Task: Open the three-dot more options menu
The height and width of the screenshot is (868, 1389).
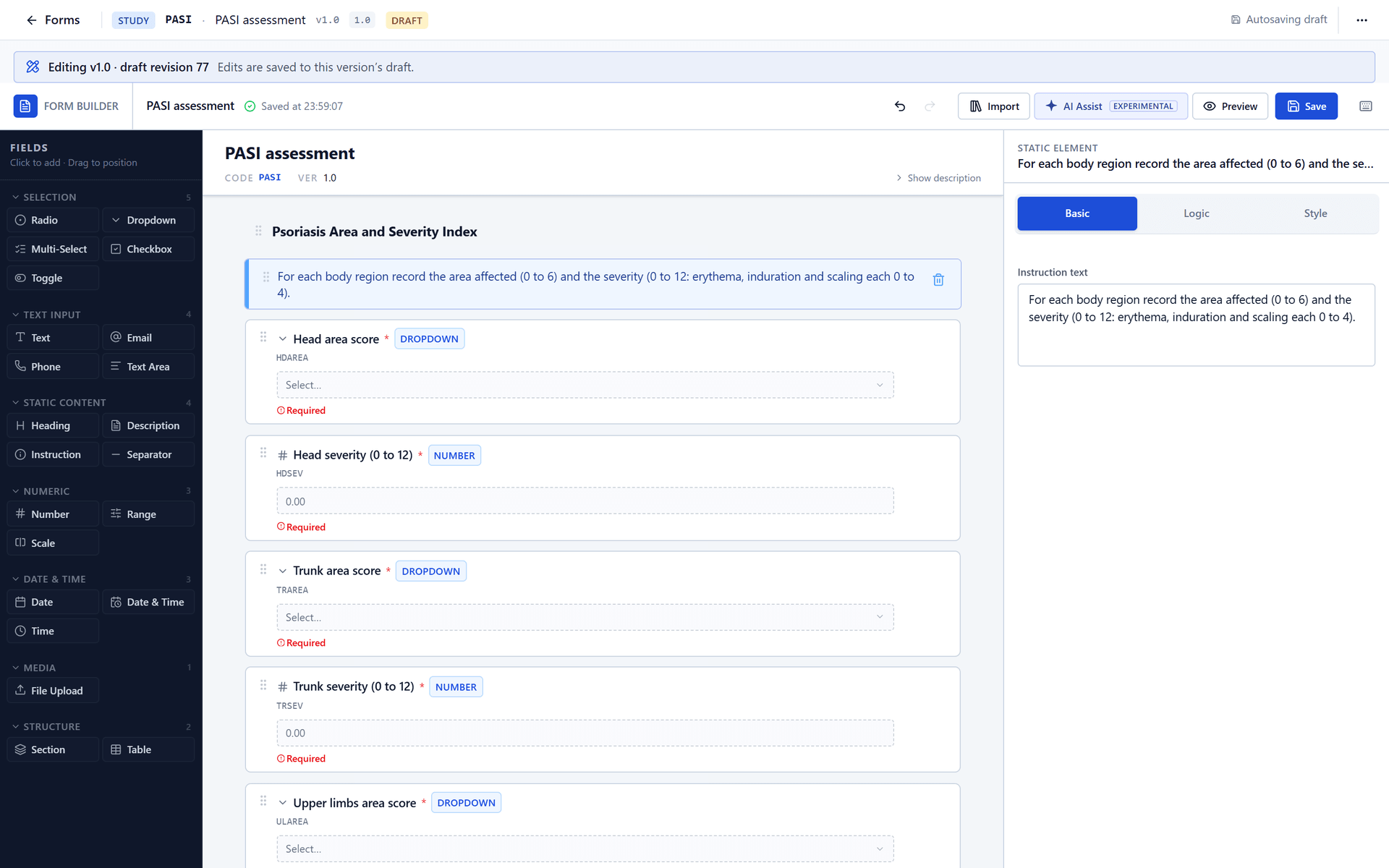Action: tap(1362, 20)
